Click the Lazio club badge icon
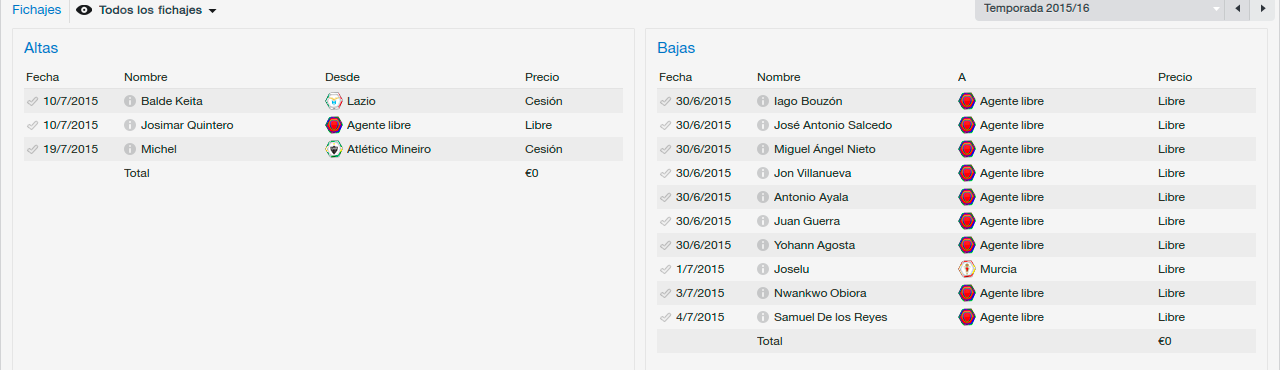Screen dimensions: 1280x370 click(x=334, y=101)
